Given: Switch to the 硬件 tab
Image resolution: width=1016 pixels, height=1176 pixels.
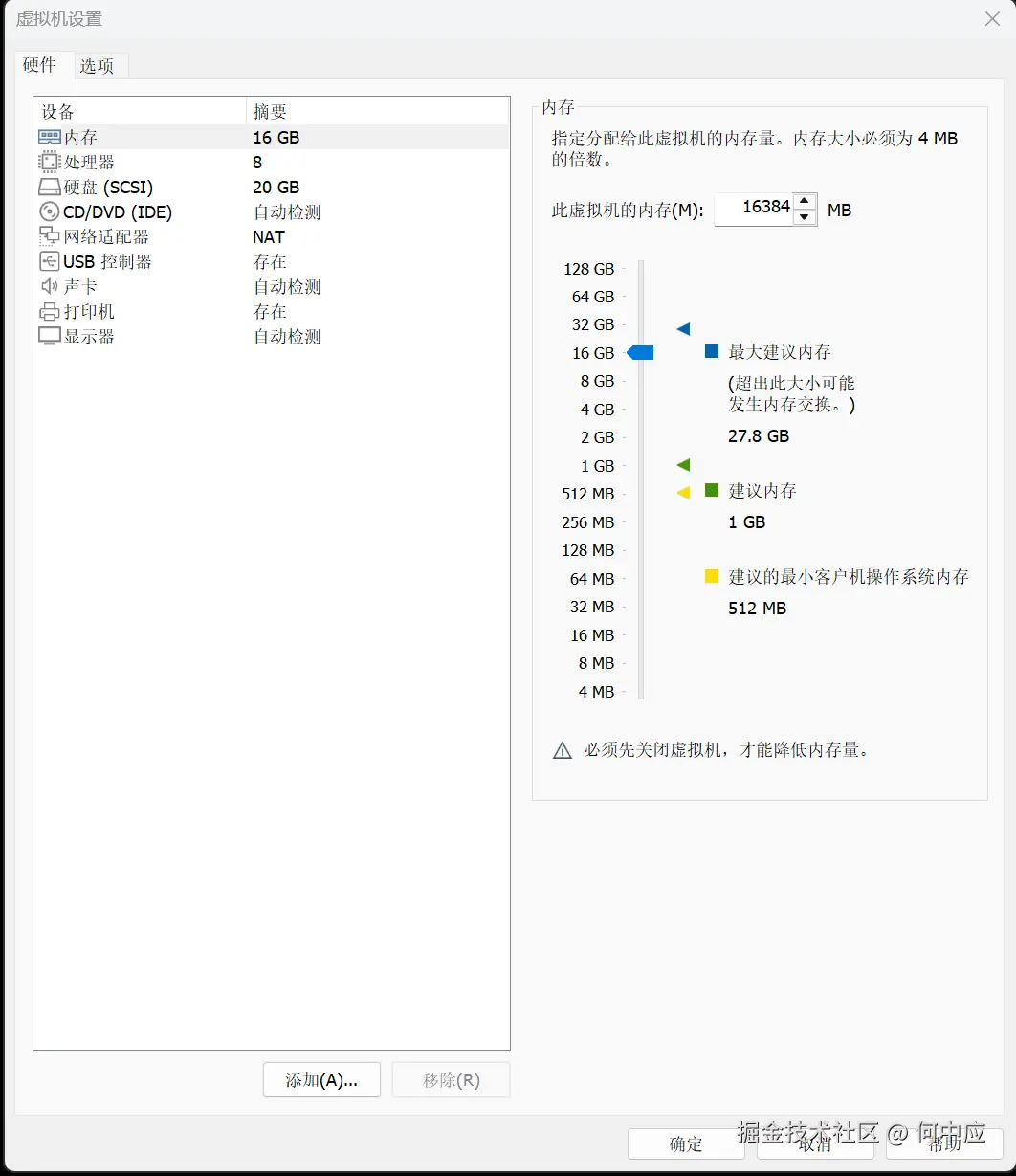Looking at the screenshot, I should [x=39, y=65].
